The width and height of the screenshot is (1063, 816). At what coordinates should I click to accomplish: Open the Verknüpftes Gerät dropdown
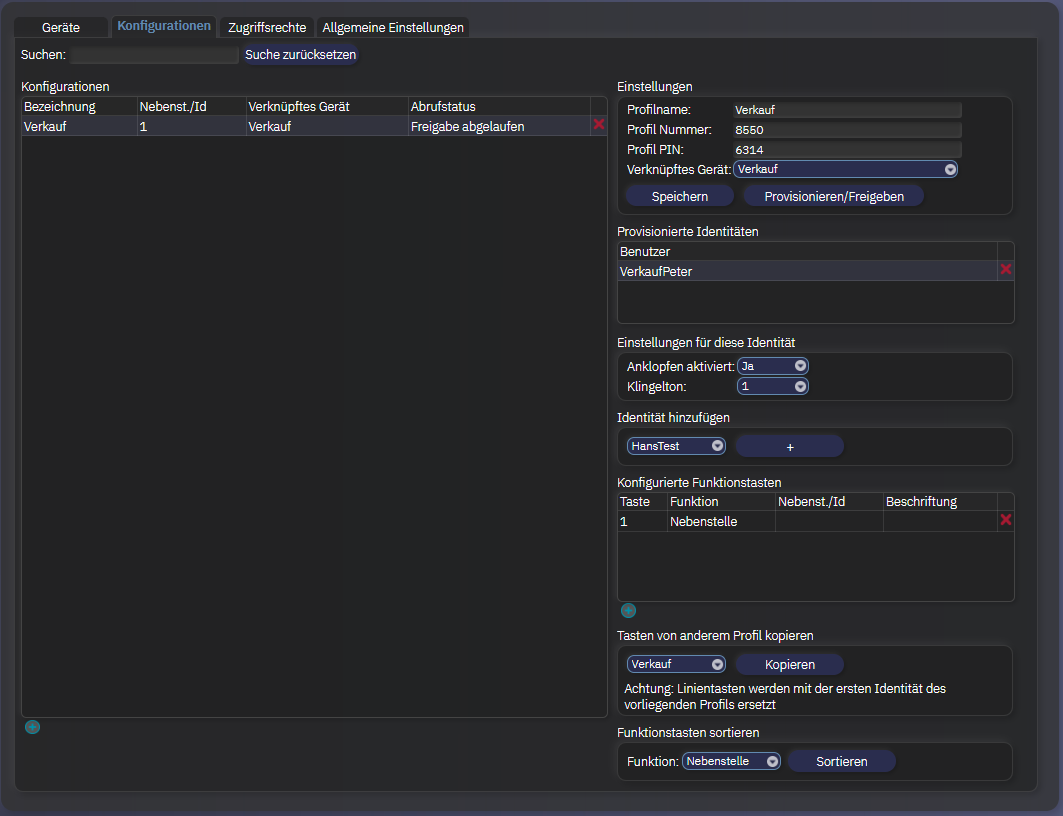coord(845,169)
